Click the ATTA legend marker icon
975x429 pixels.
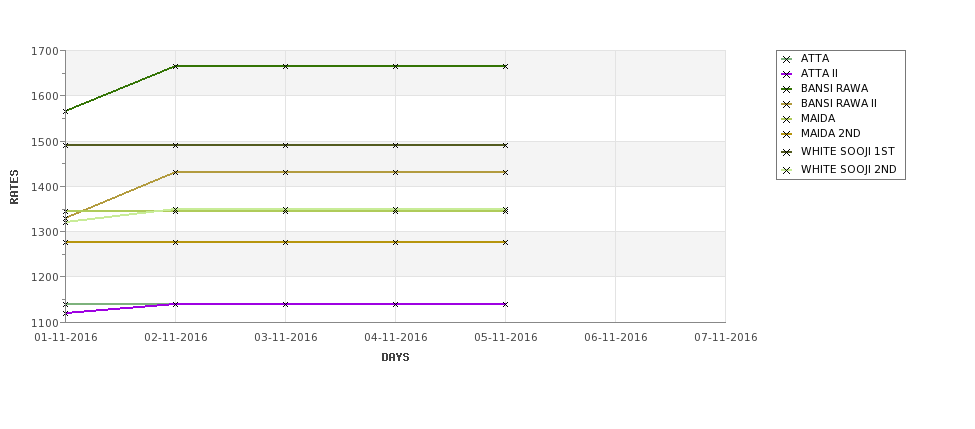click(x=787, y=59)
